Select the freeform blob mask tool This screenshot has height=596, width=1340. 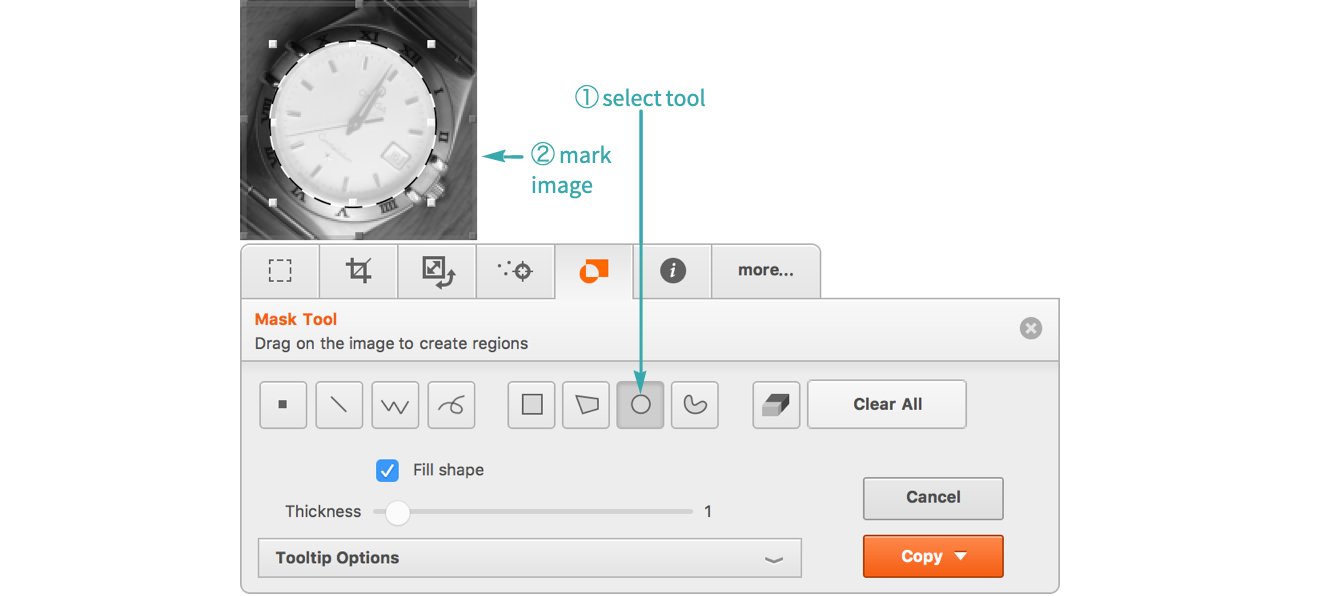click(x=695, y=405)
